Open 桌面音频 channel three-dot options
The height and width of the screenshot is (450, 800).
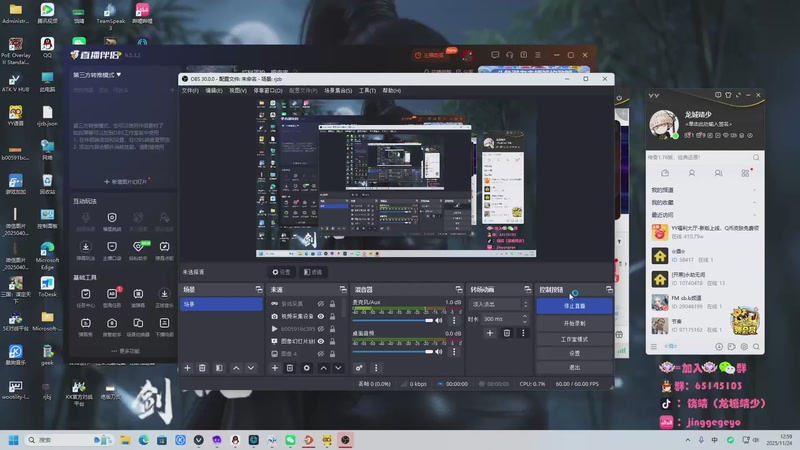pos(454,352)
